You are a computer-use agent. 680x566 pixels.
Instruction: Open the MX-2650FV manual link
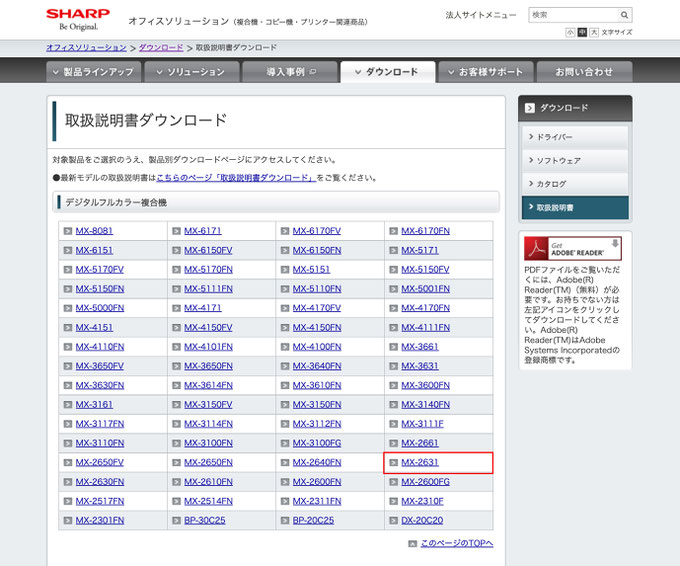coord(100,462)
